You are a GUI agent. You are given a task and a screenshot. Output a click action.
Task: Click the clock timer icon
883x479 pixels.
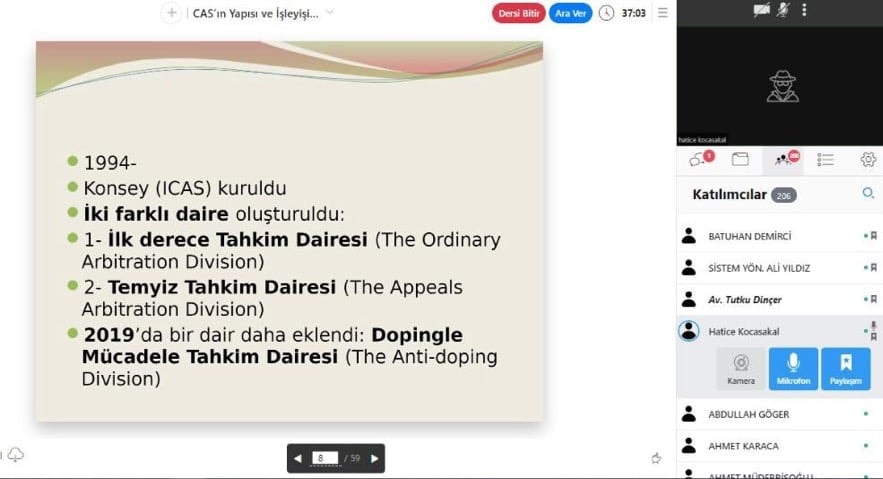tap(606, 13)
